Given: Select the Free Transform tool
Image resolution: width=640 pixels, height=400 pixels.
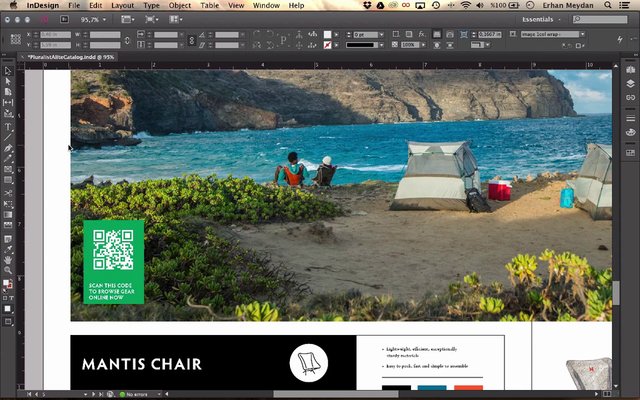Looking at the screenshot, I should (8, 204).
